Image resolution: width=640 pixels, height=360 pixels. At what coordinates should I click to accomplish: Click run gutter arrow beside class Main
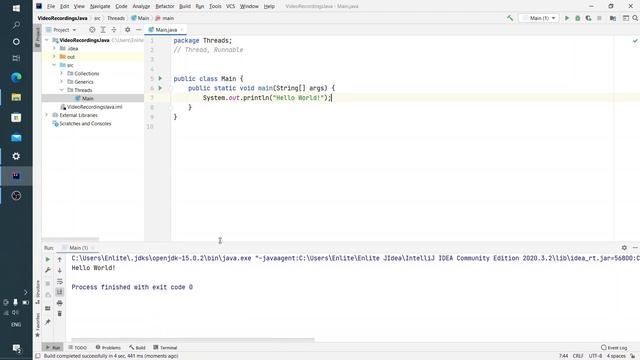click(x=160, y=78)
